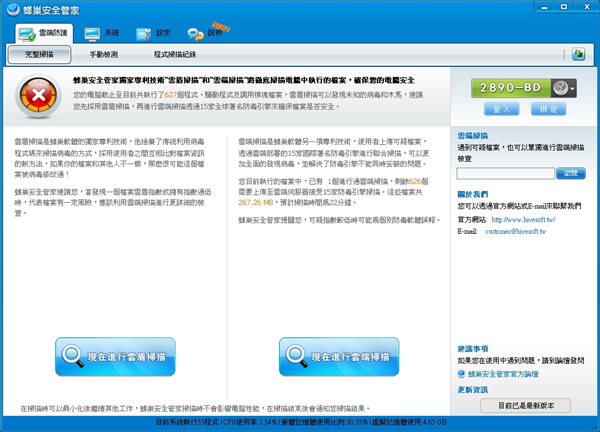Image resolution: width=600 pixels, height=432 pixels.
Task: Click the orange 626 remaining files number
Action: pyautogui.click(x=415, y=181)
